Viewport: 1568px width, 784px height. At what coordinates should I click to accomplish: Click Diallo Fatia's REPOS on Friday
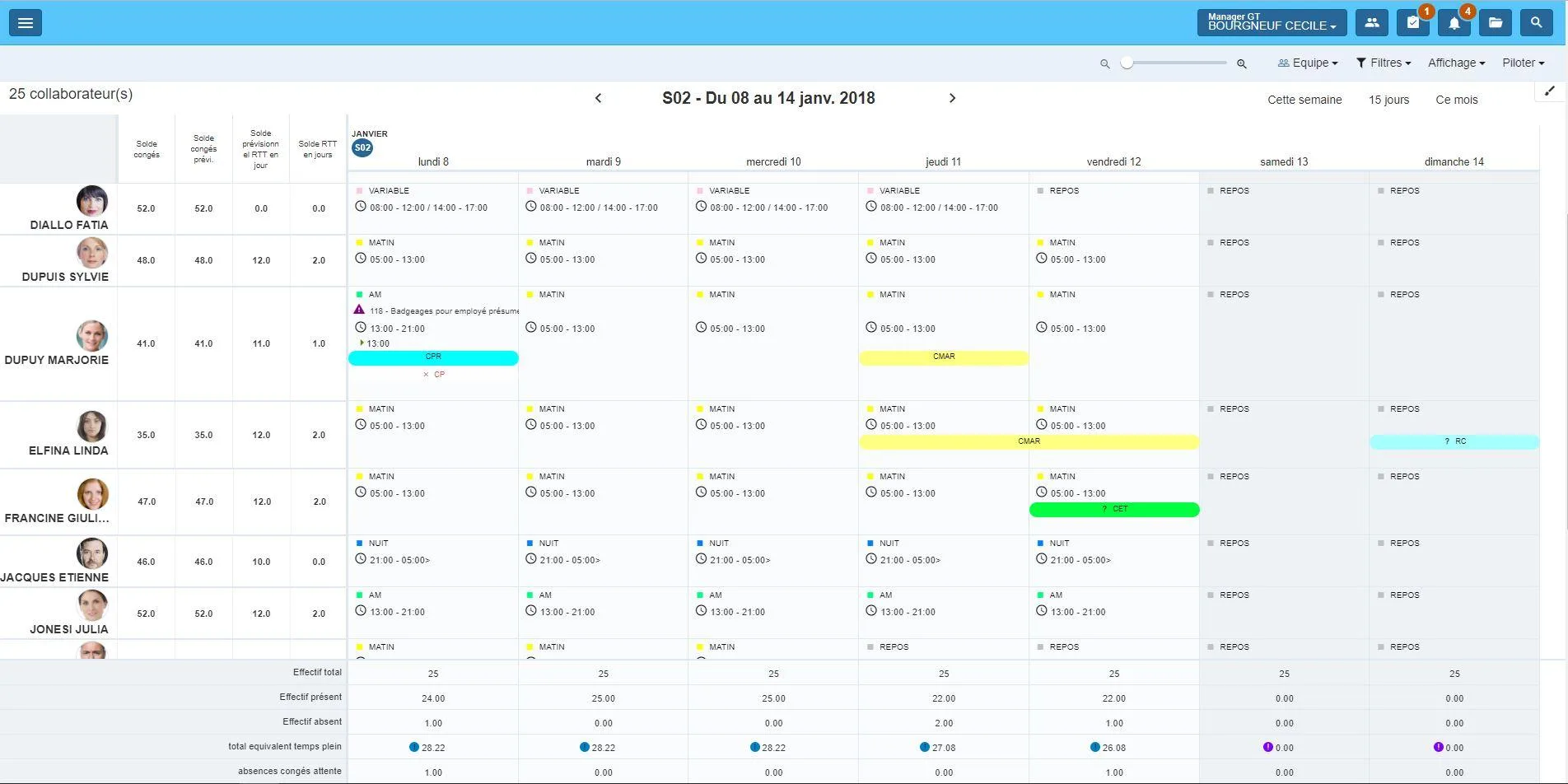(1058, 191)
